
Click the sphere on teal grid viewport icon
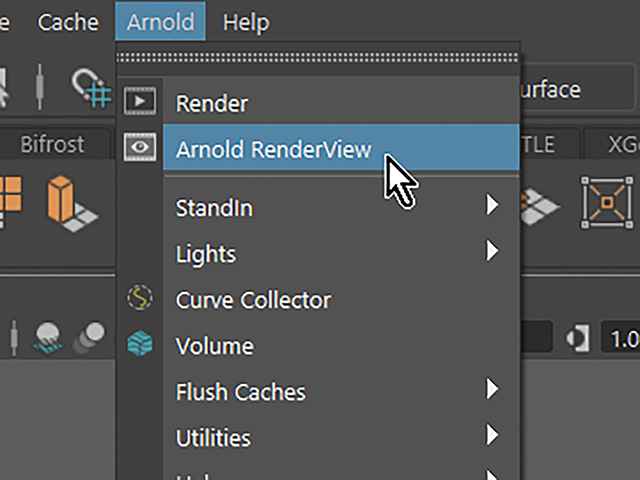tap(48, 338)
